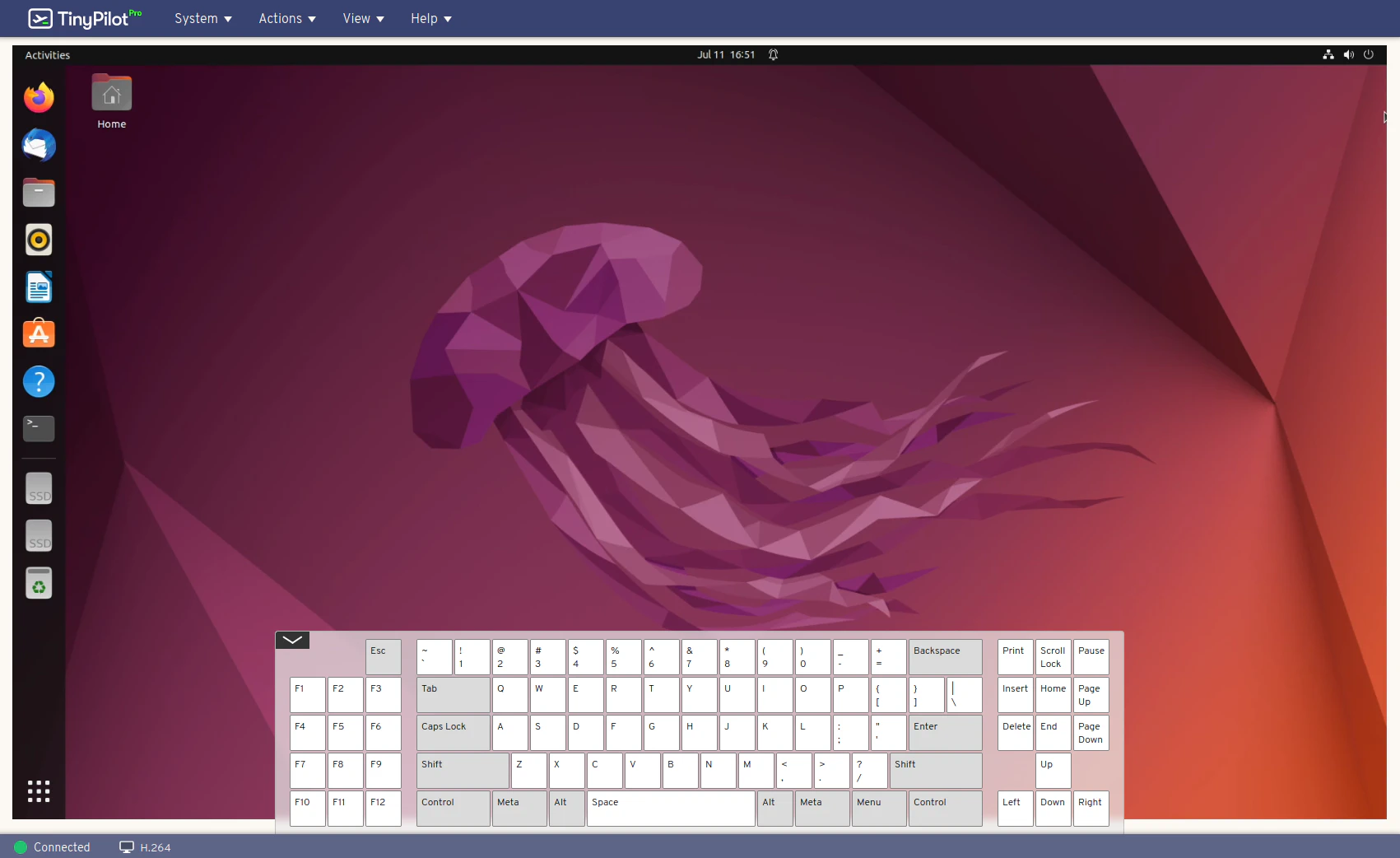Click the power icon in top bar
1400x858 pixels.
[1369, 55]
